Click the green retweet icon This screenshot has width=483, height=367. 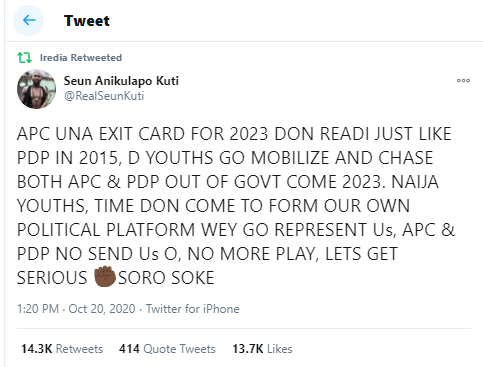24,58
